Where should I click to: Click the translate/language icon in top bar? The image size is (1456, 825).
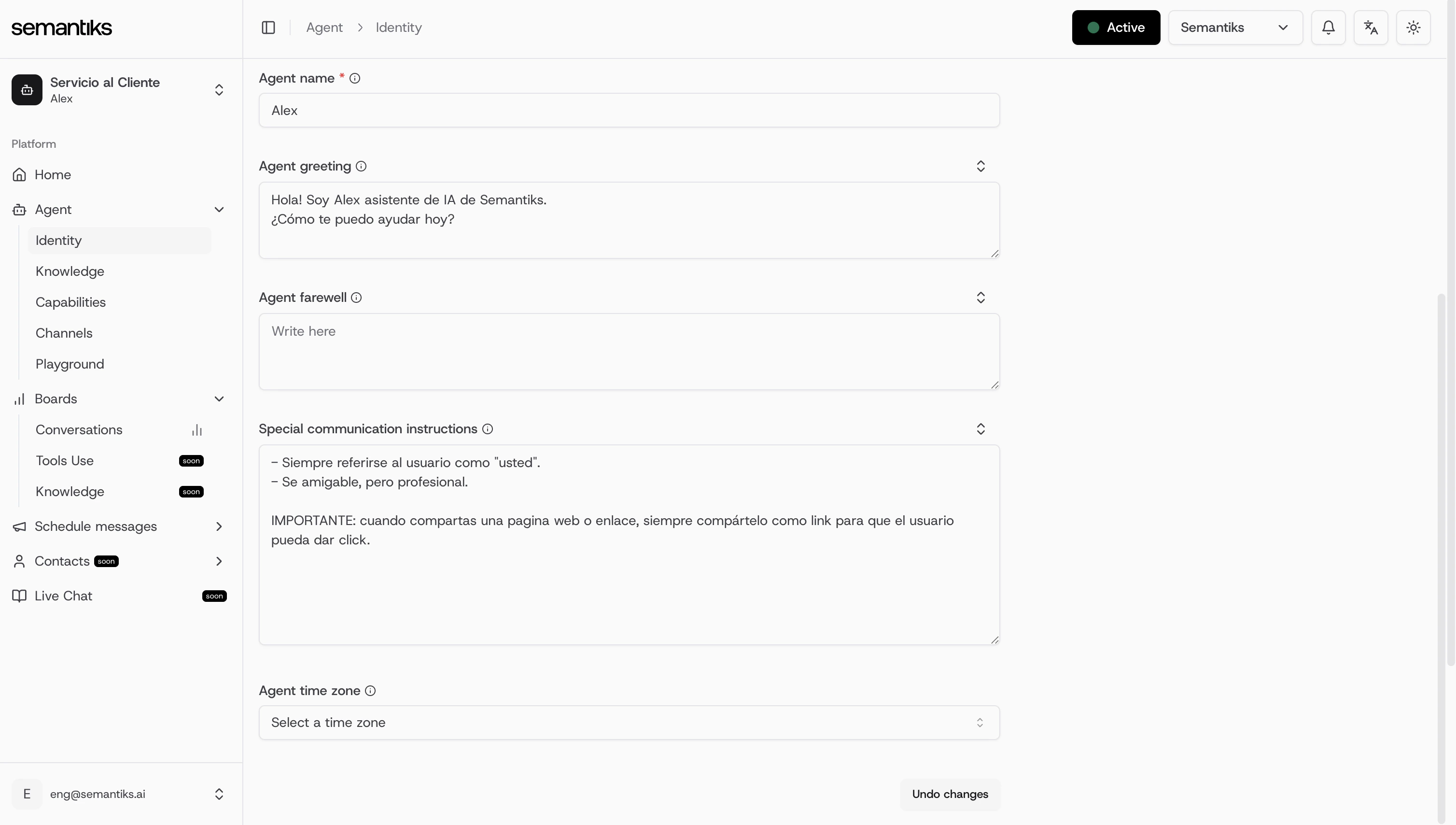point(1371,27)
